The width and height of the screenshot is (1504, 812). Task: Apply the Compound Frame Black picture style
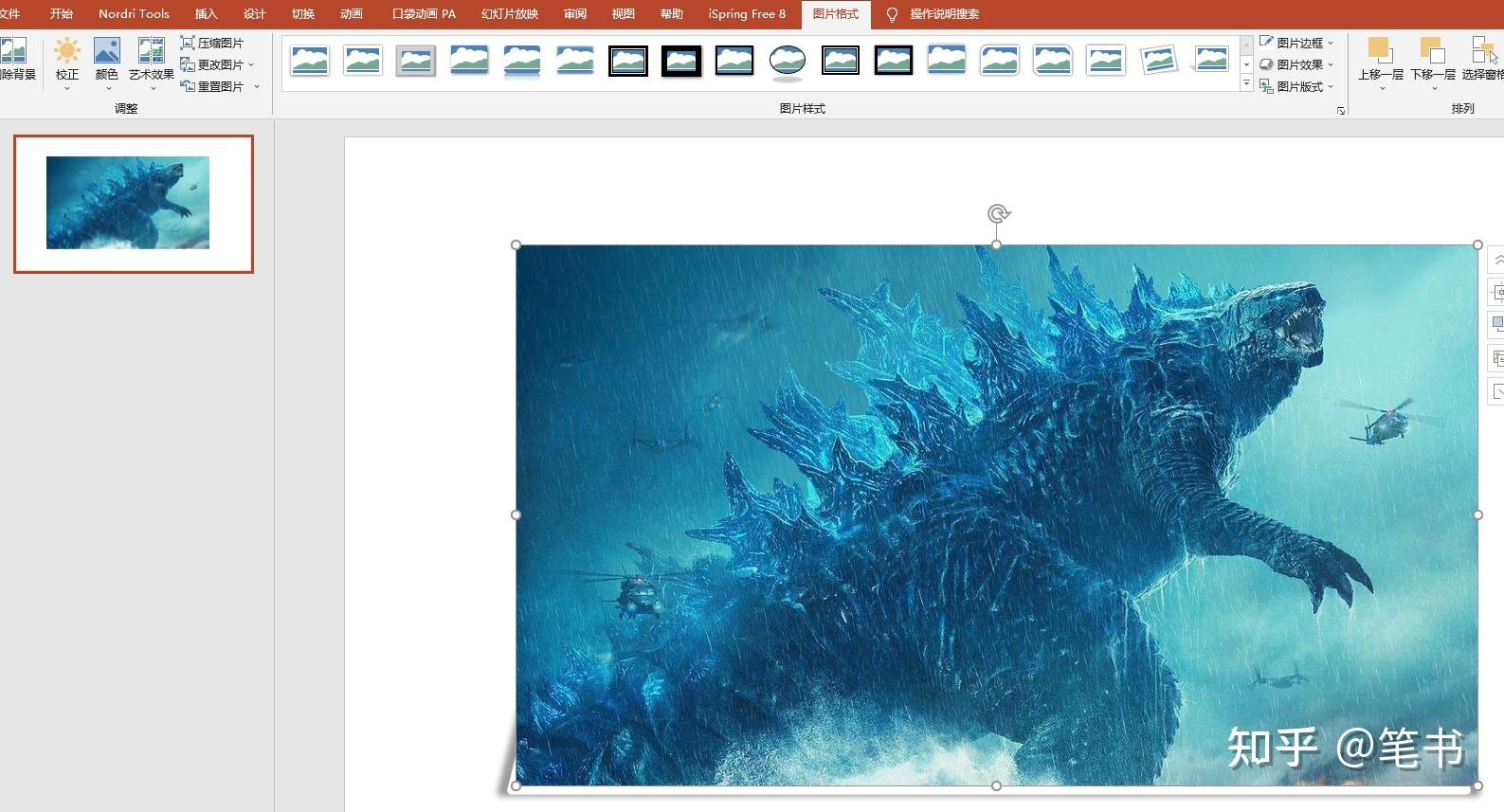click(x=841, y=61)
